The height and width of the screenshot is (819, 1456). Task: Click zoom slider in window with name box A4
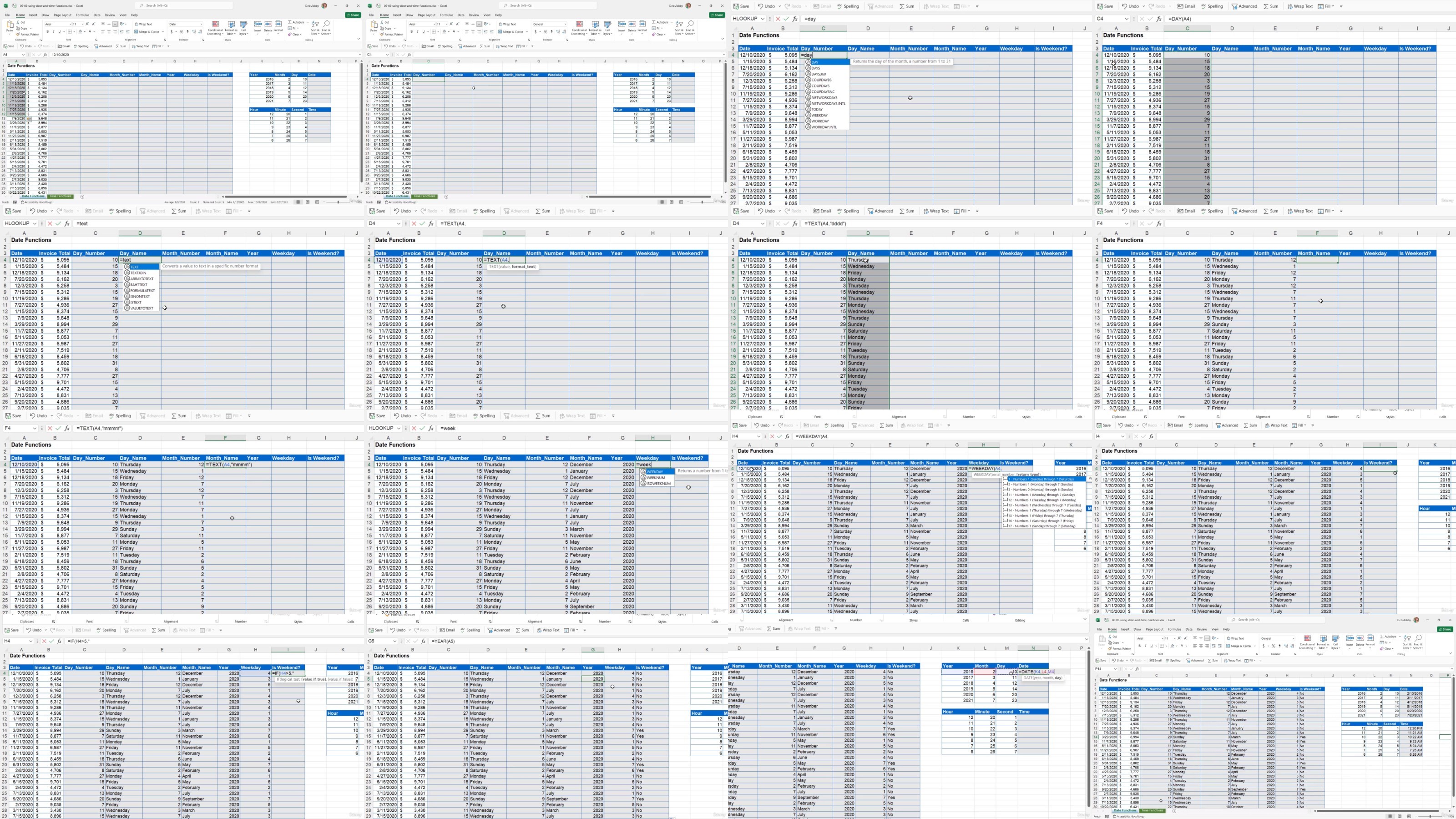(x=338, y=202)
